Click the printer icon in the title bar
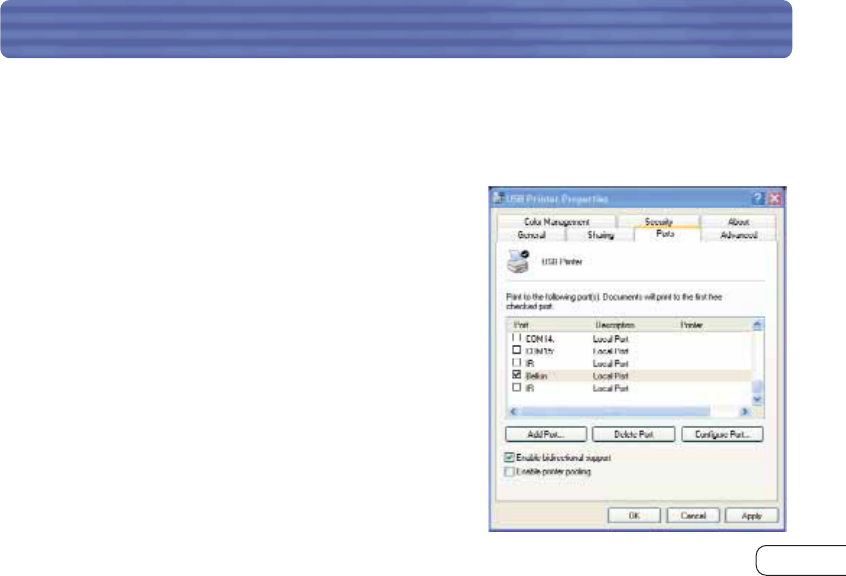Screen dimensions: 846x576 [x=498, y=198]
